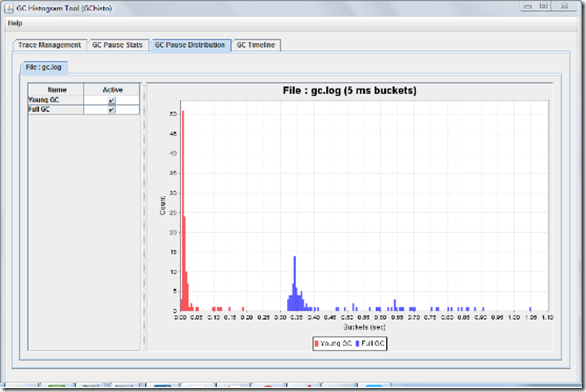Open the GC Pause Stats tab
This screenshot has width=586, height=392.
tap(117, 45)
